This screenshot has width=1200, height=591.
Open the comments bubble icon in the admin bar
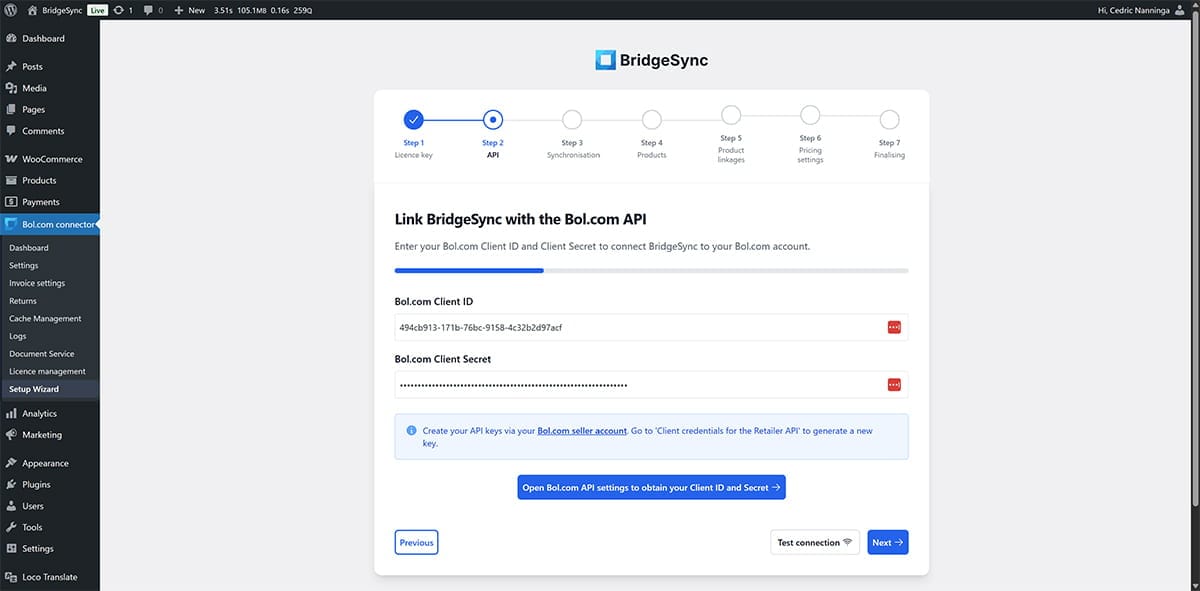(x=148, y=9)
